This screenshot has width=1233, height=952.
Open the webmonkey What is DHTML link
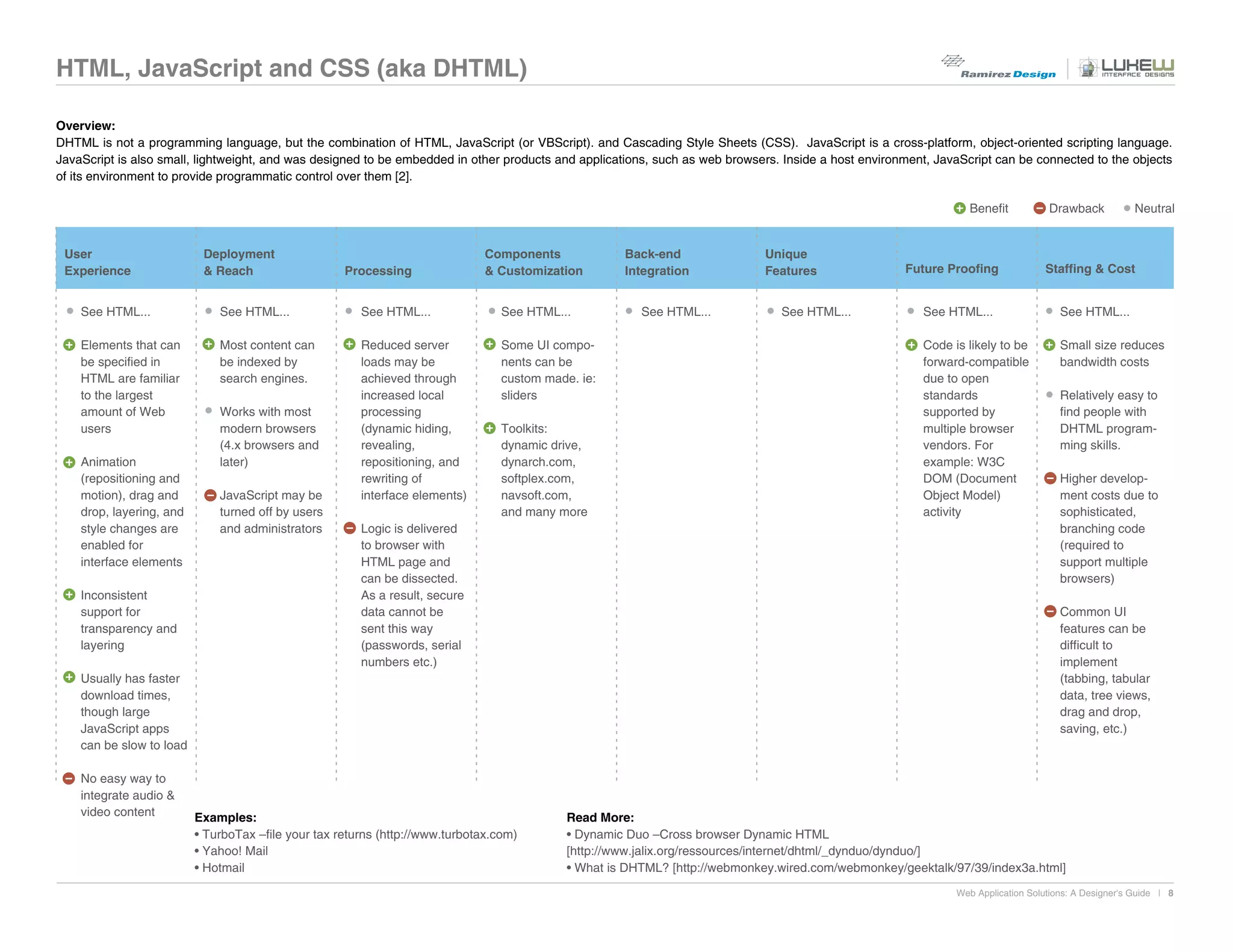tap(869, 868)
